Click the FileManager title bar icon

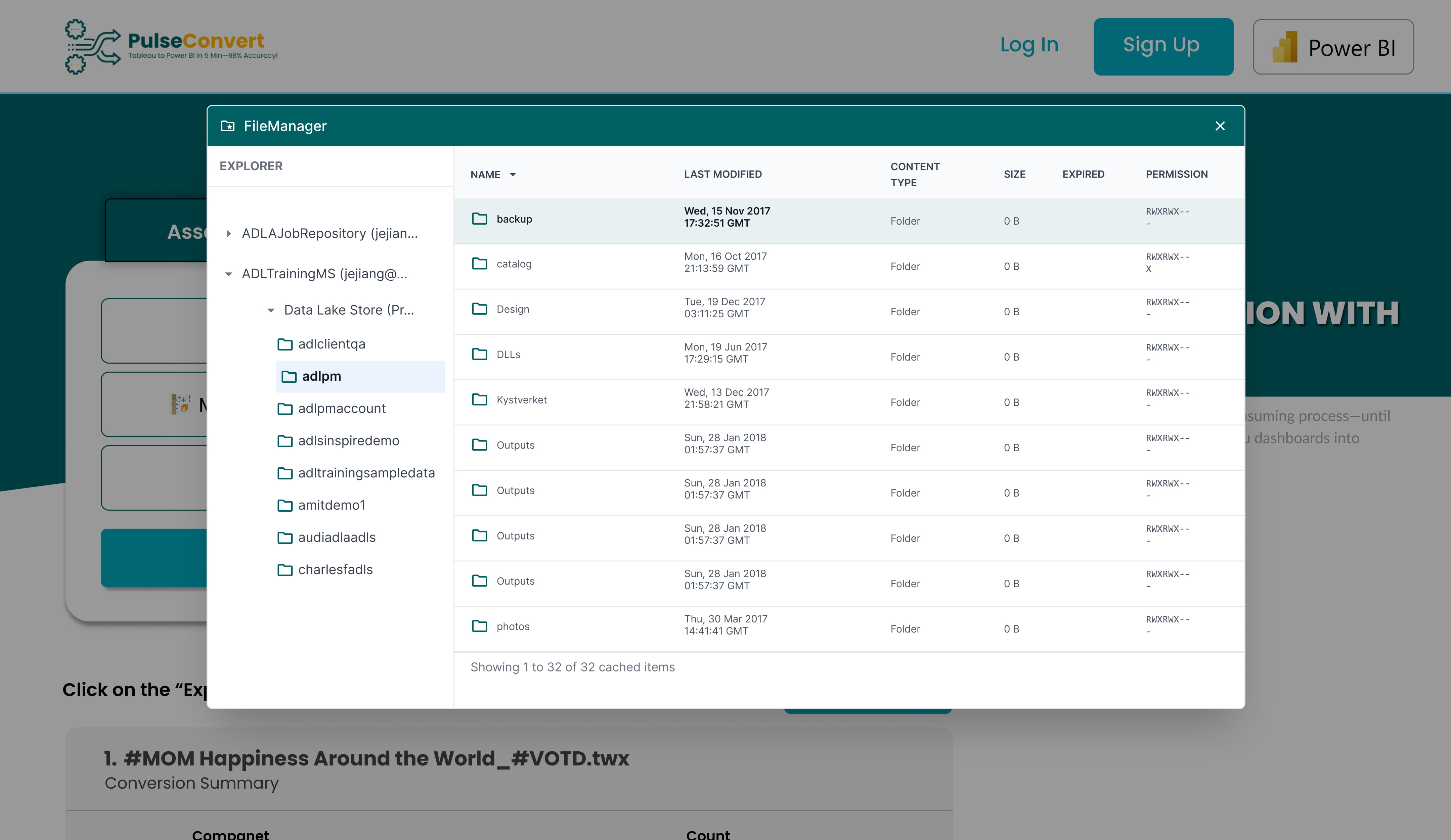[228, 126]
